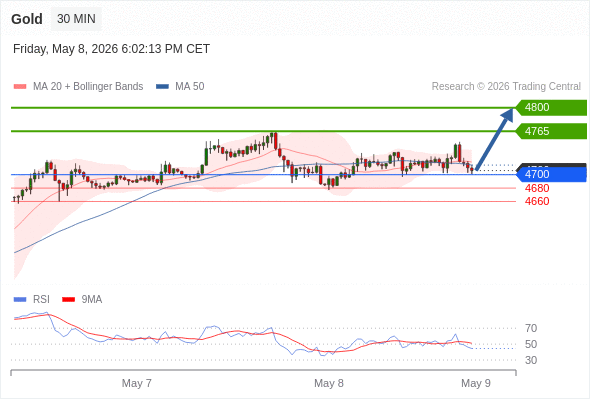Click the blue RSI legend swatch
Image resolution: width=590 pixels, height=400 pixels.
click(20, 300)
